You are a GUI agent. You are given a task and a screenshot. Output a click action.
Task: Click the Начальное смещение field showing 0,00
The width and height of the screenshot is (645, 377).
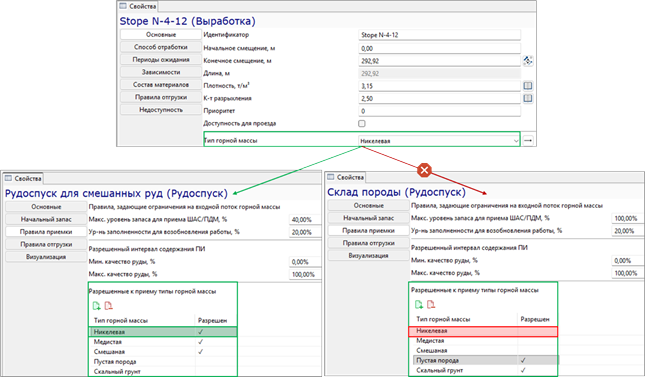click(439, 48)
